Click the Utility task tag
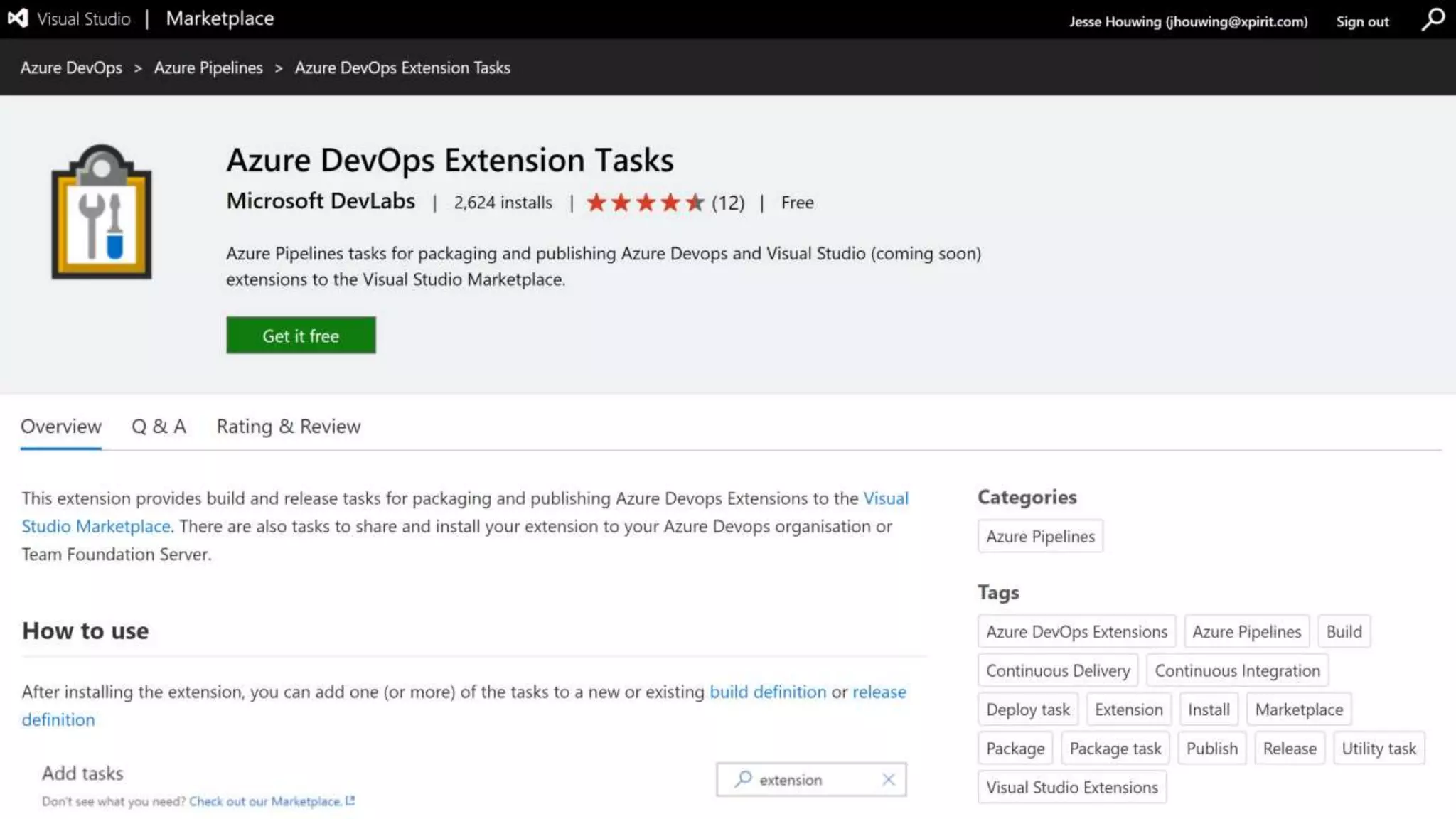This screenshot has width=1456, height=819. [x=1378, y=749]
